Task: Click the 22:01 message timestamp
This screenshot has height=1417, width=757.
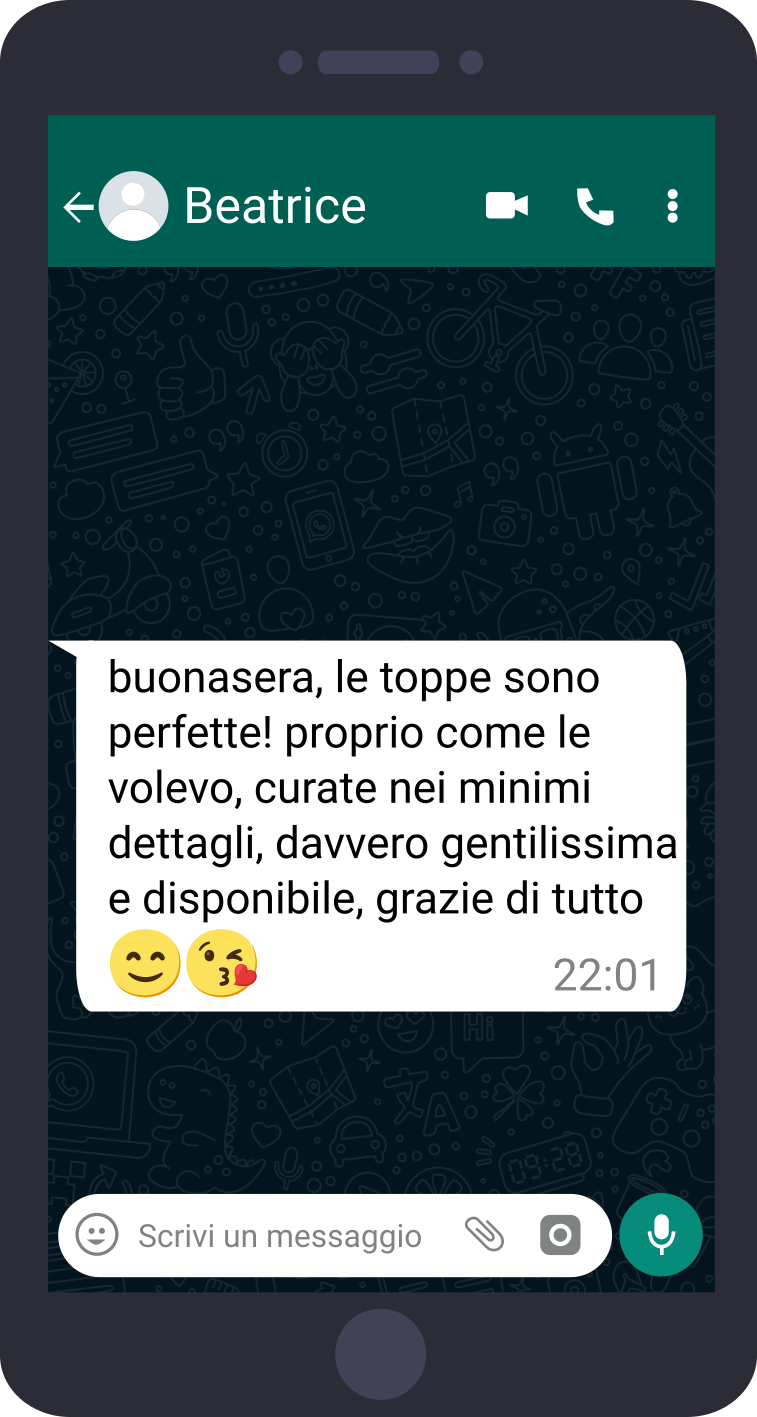Action: 607,976
